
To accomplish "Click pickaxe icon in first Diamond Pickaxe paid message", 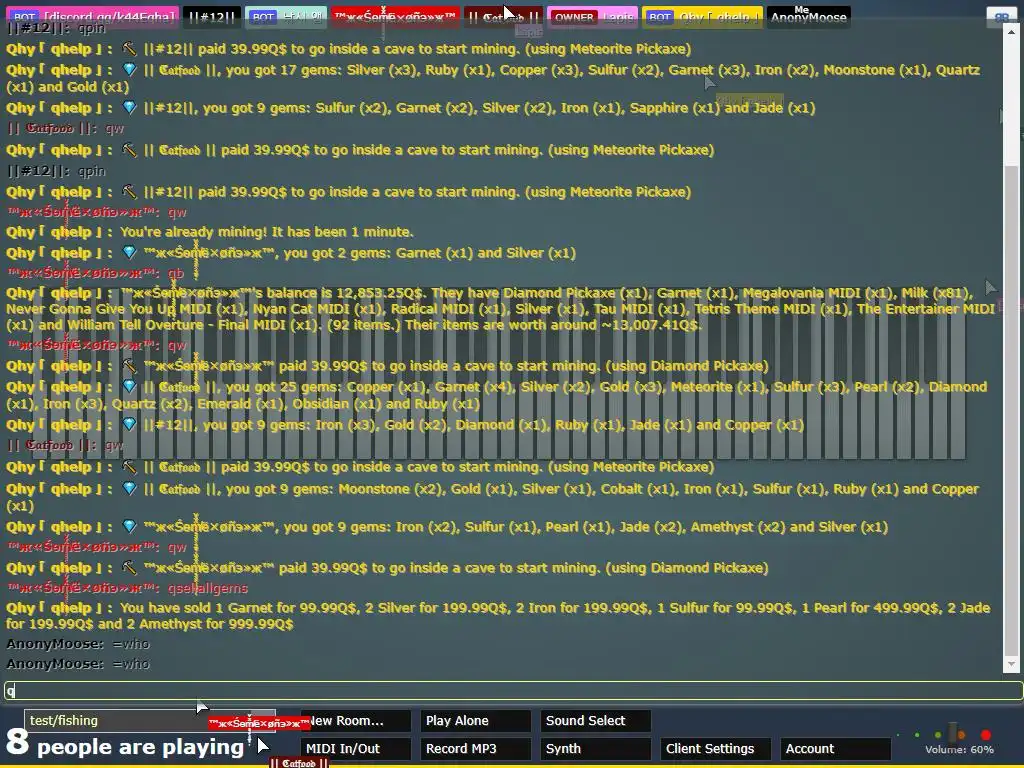I will (129, 366).
